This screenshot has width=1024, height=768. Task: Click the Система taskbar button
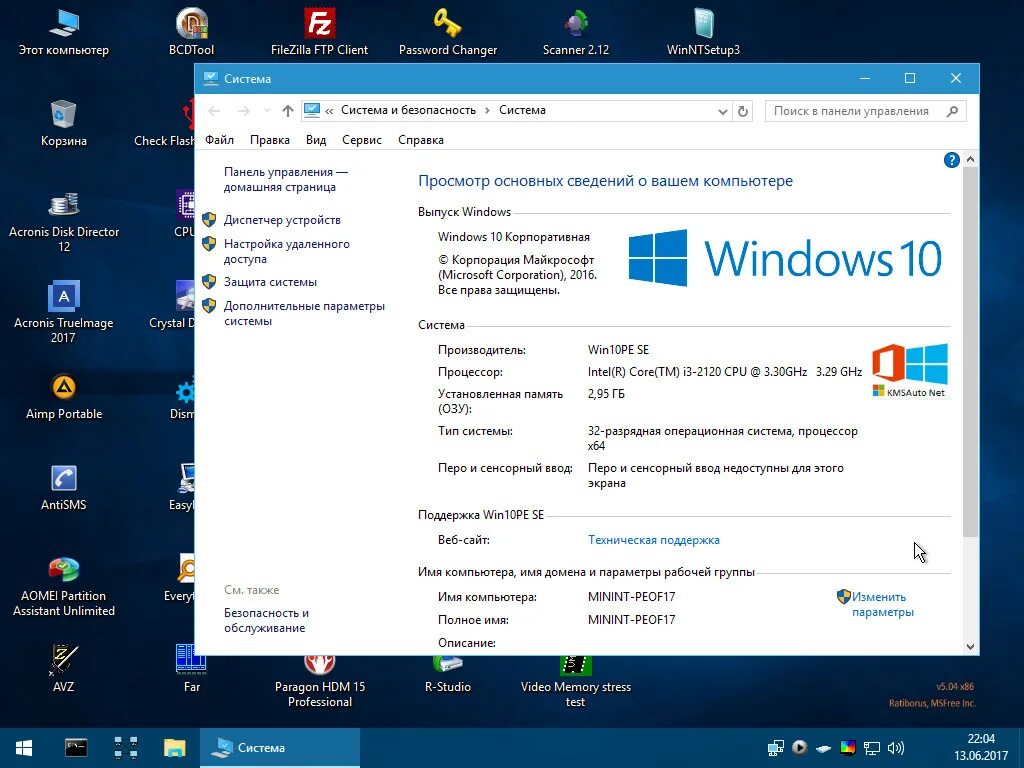[280, 748]
